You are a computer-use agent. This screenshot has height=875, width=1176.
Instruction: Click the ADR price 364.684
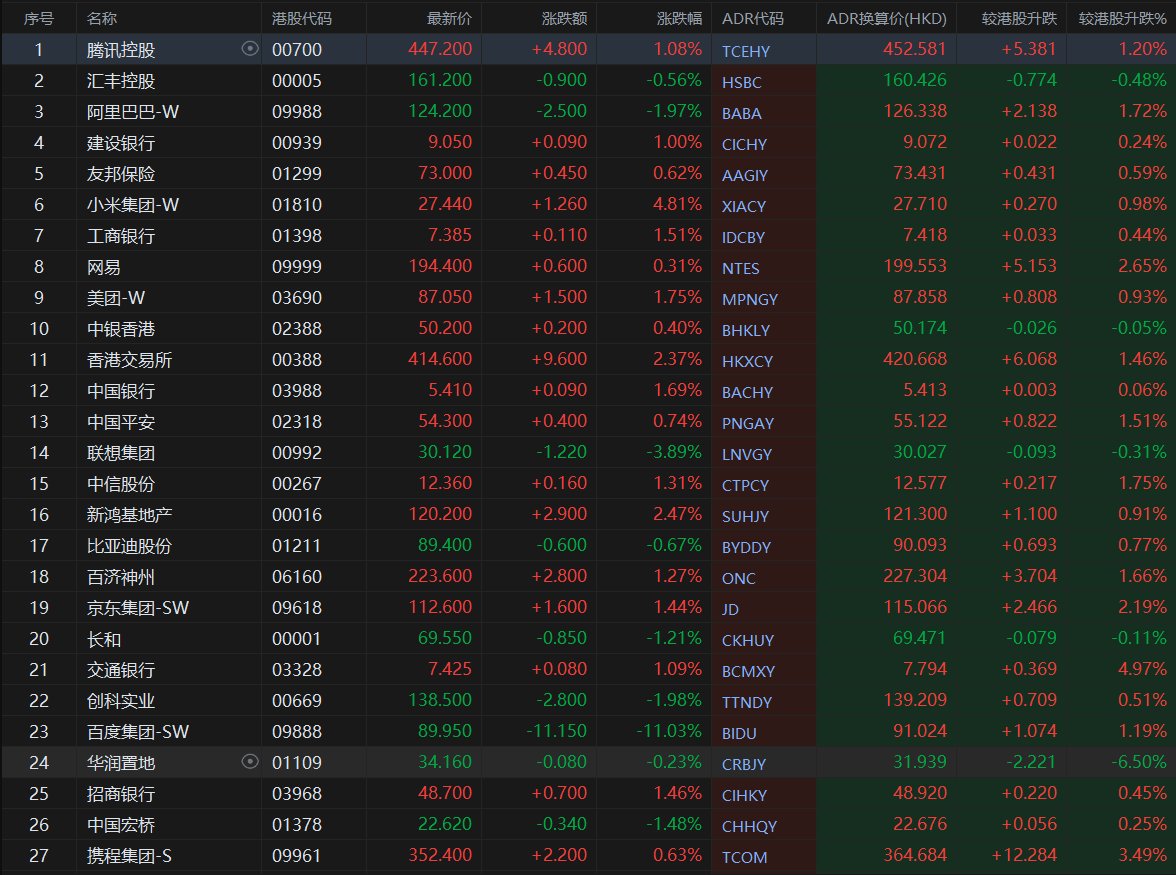click(x=915, y=856)
